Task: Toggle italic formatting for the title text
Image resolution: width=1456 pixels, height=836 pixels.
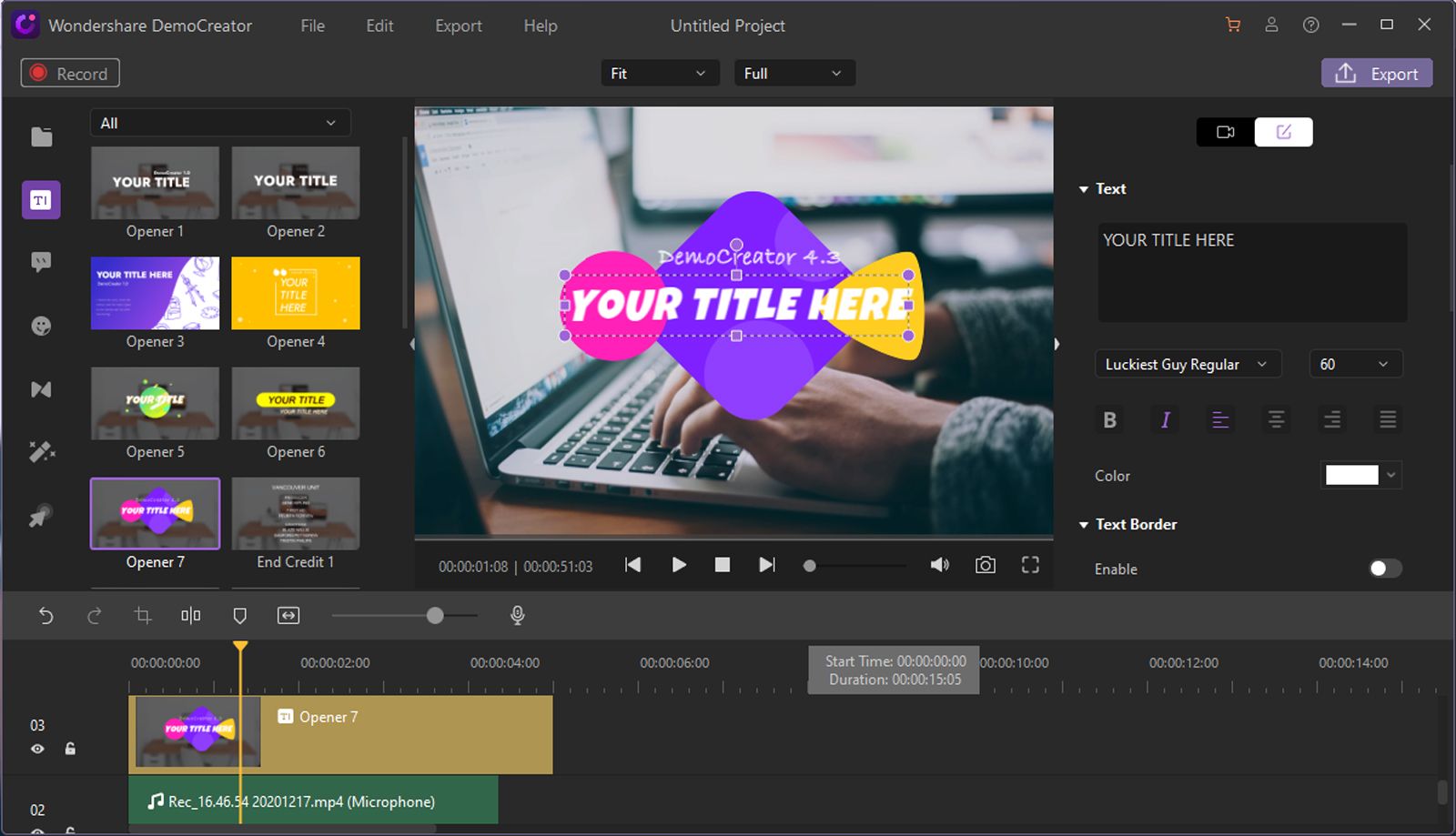Action: 1165,419
